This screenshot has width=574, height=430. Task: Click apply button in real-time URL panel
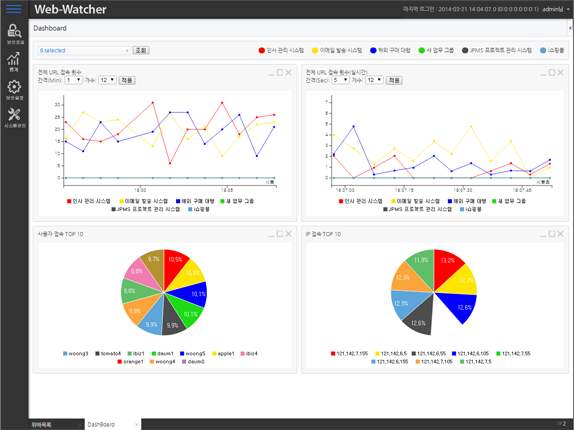tap(394, 80)
